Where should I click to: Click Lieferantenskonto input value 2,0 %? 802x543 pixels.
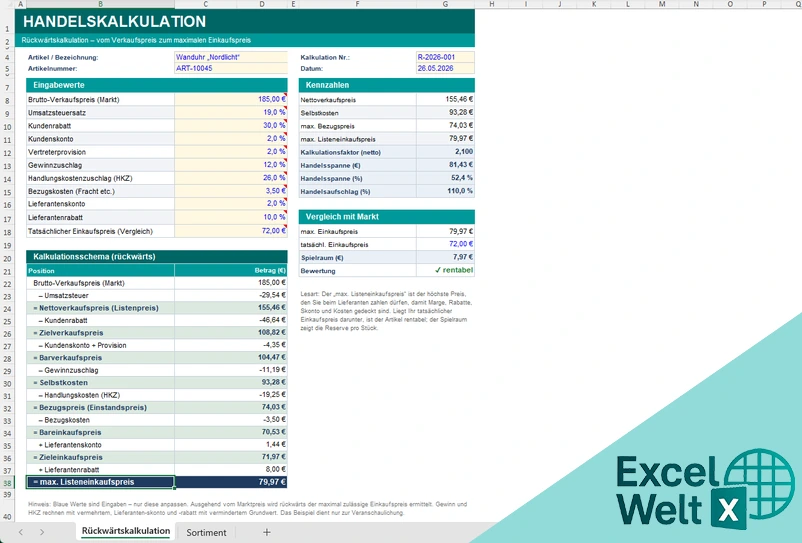[x=231, y=203]
